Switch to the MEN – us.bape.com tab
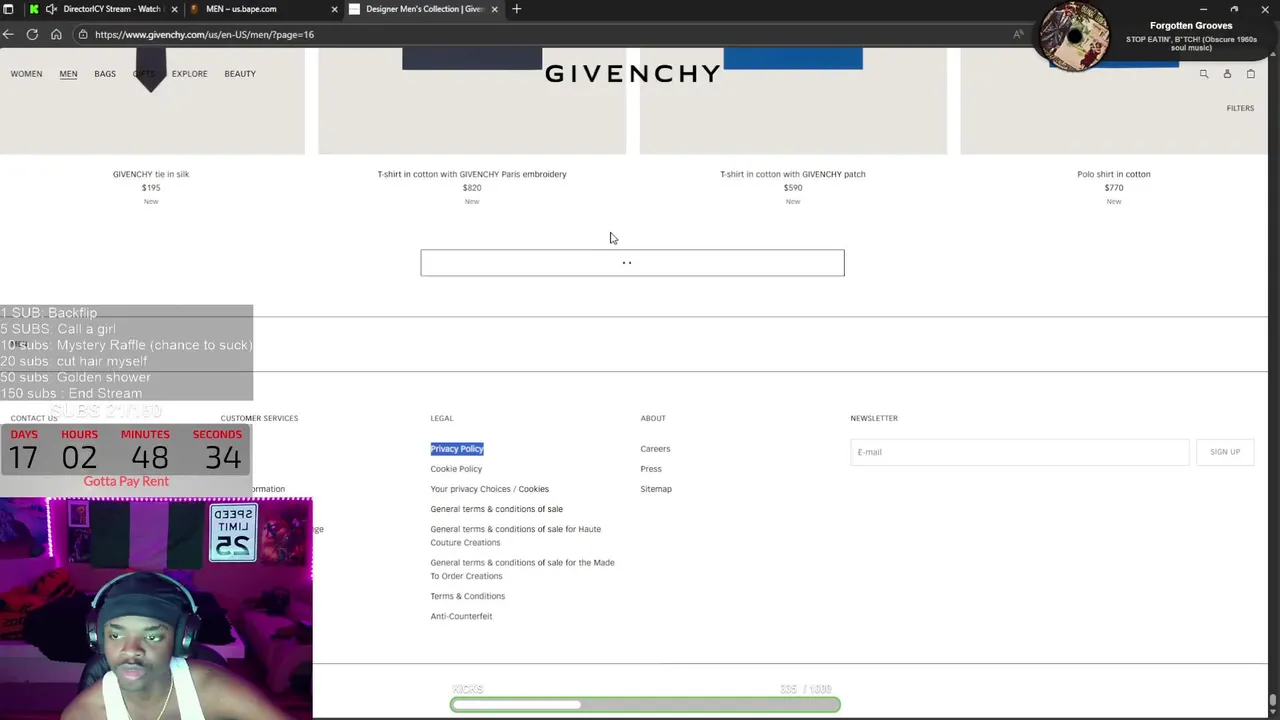Screen dimensions: 1280x720 (262, 9)
